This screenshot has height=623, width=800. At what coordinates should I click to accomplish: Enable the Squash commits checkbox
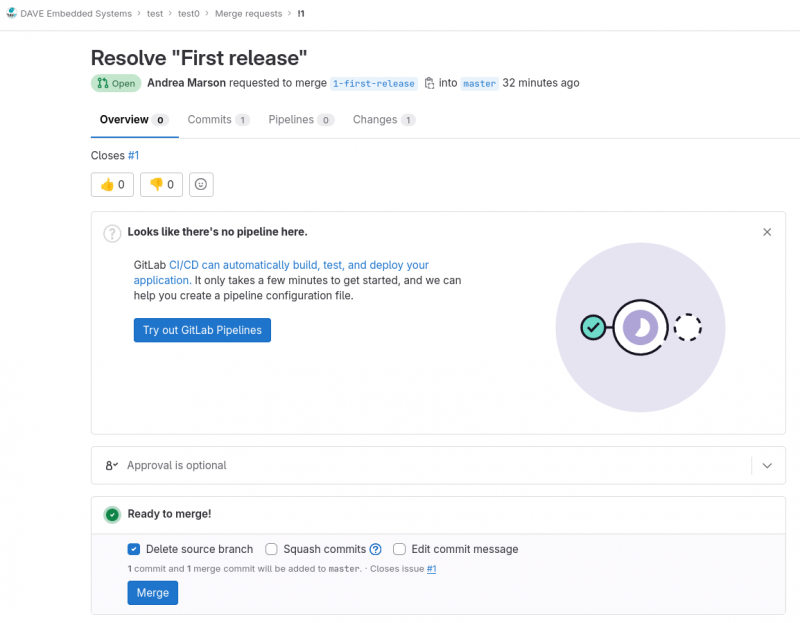pos(271,549)
